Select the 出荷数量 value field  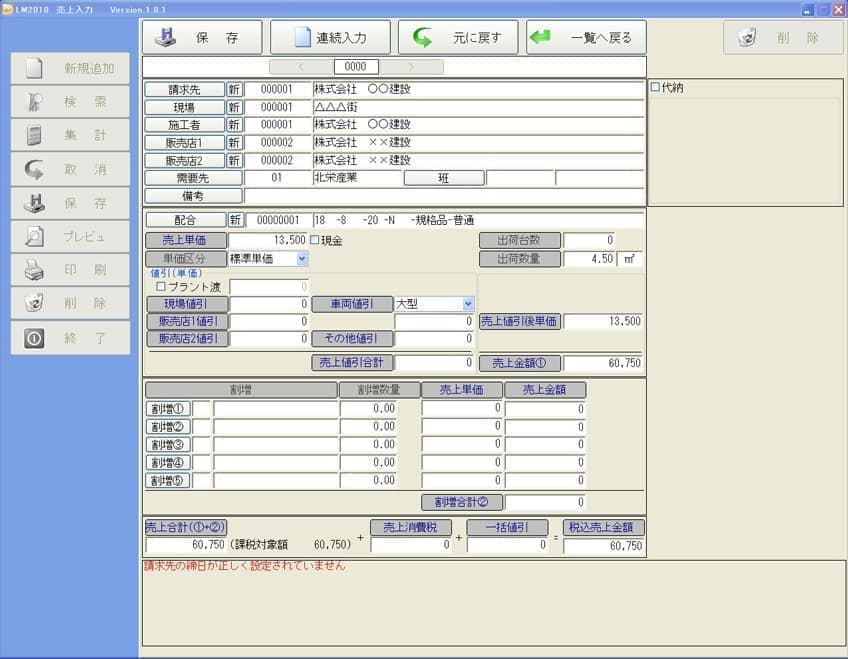pyautogui.click(x=588, y=259)
